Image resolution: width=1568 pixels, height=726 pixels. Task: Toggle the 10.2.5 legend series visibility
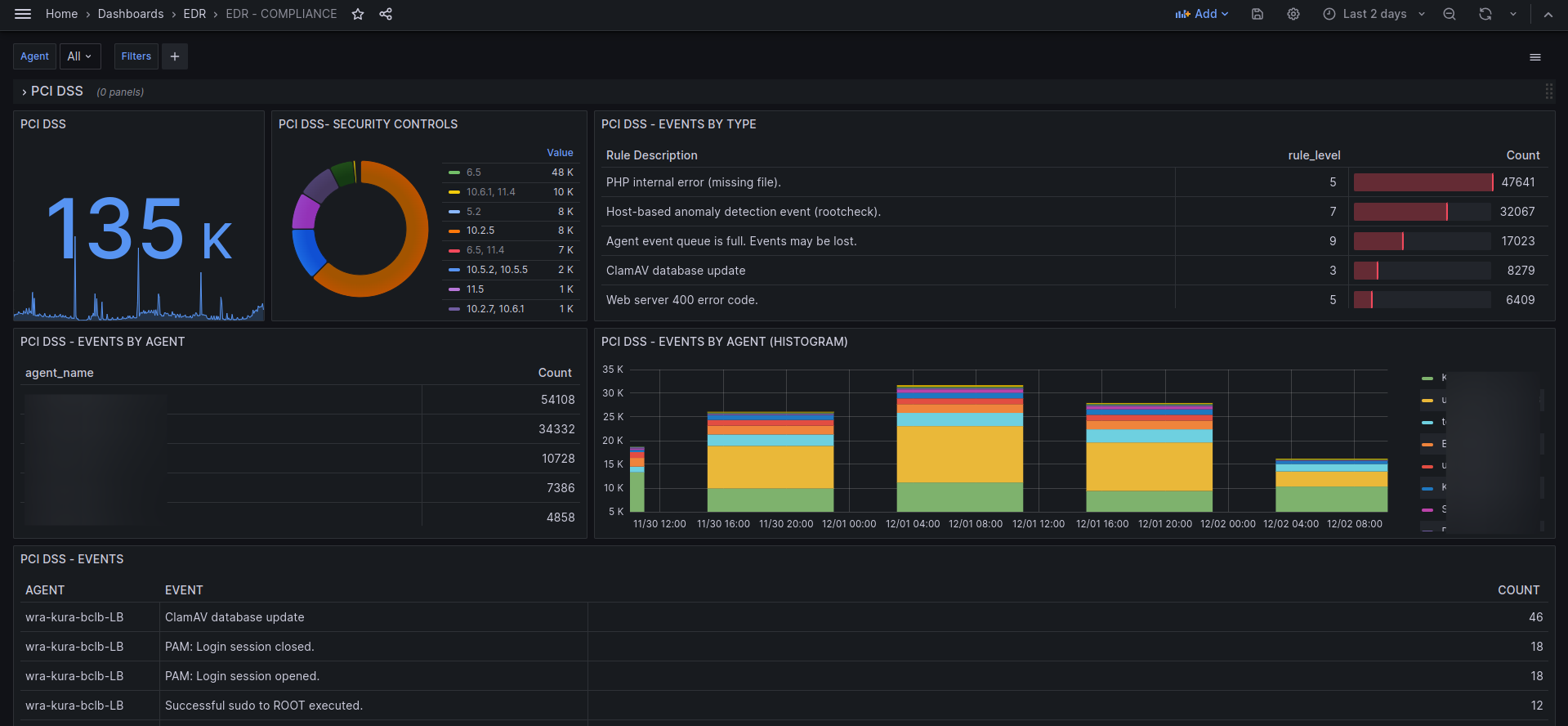point(480,231)
